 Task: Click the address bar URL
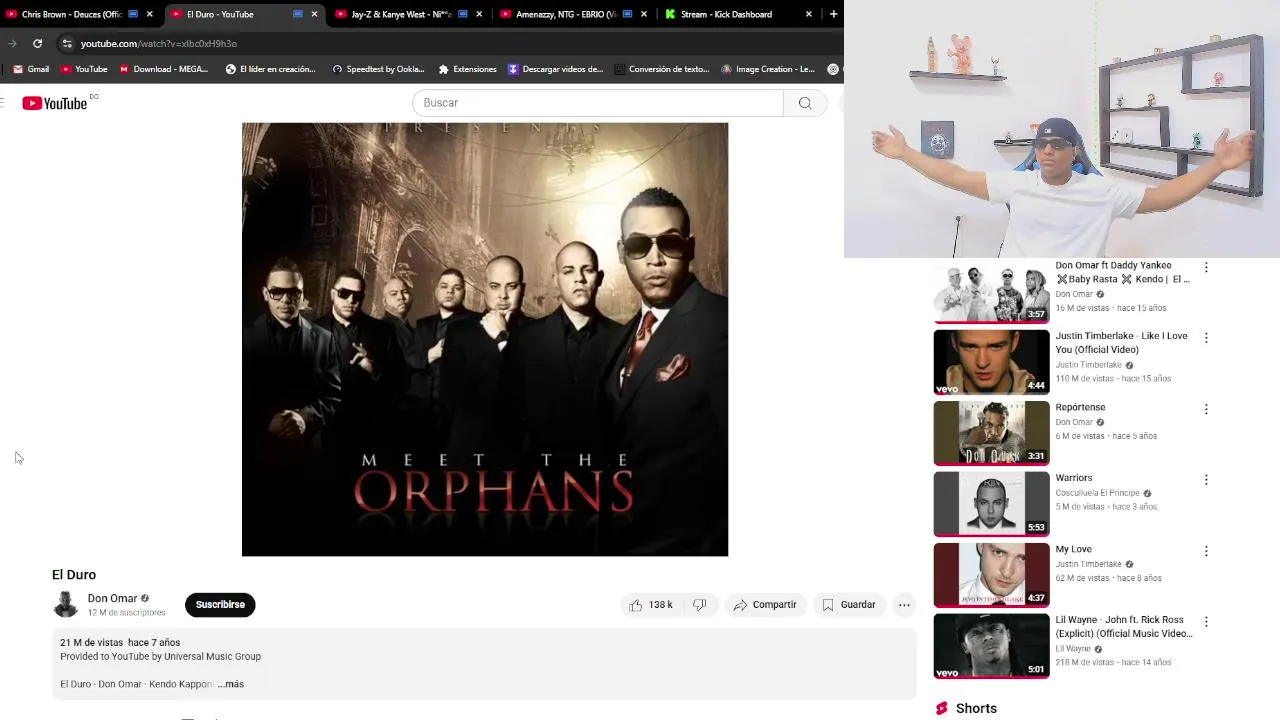click(159, 44)
